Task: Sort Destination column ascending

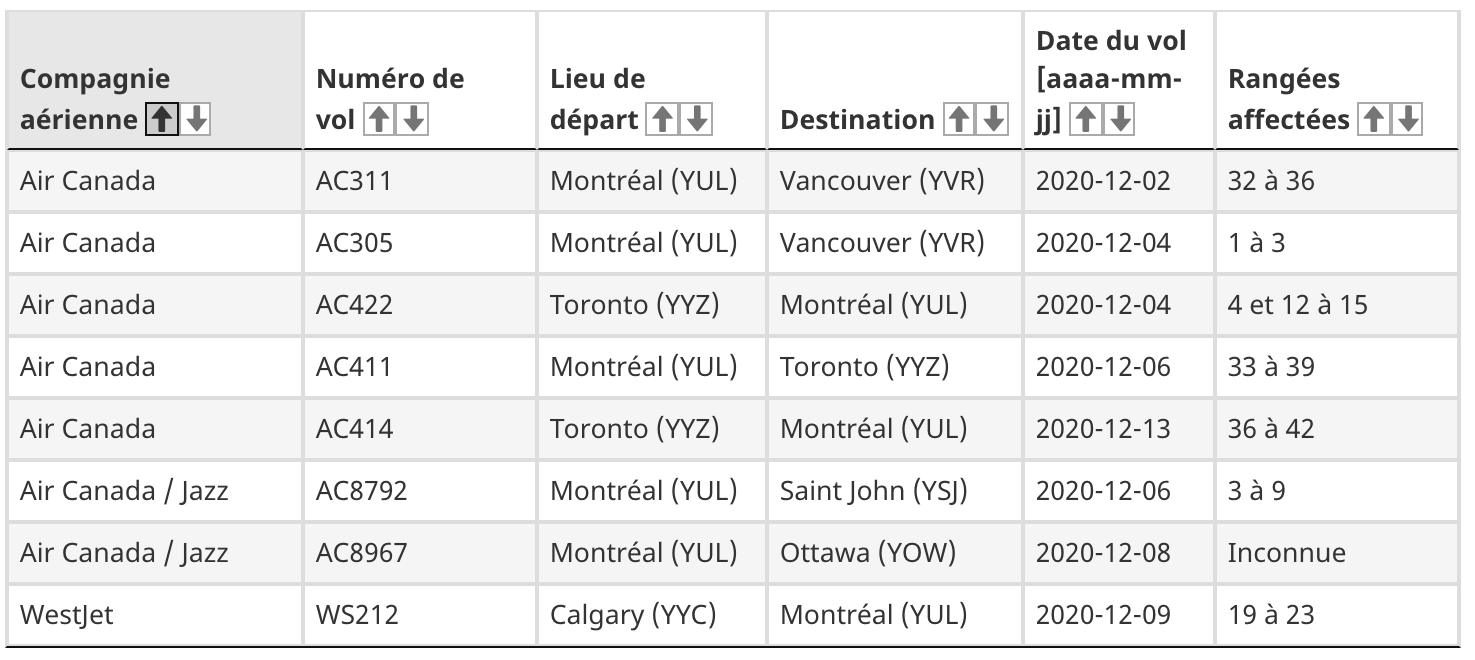Action: [x=957, y=120]
